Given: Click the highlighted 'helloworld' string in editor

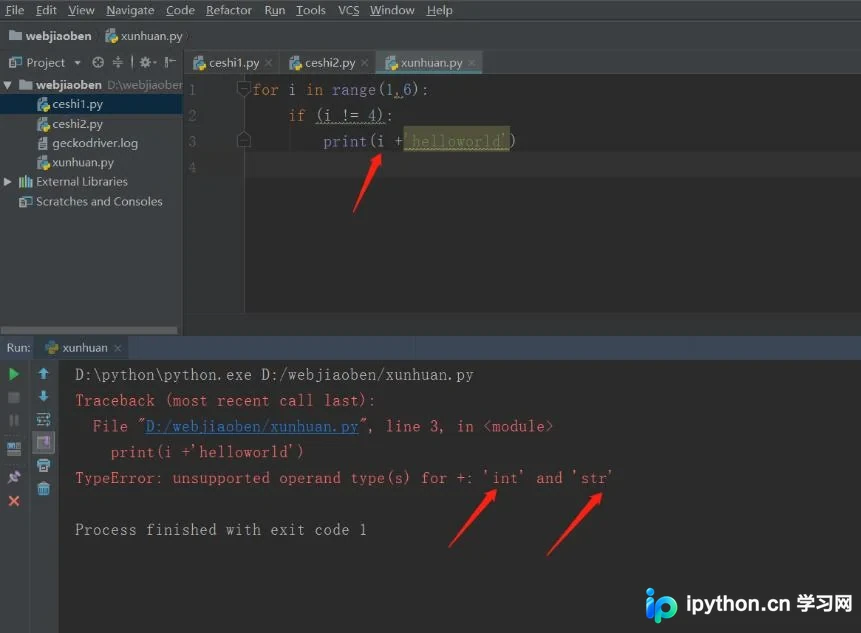Looking at the screenshot, I should pos(456,141).
